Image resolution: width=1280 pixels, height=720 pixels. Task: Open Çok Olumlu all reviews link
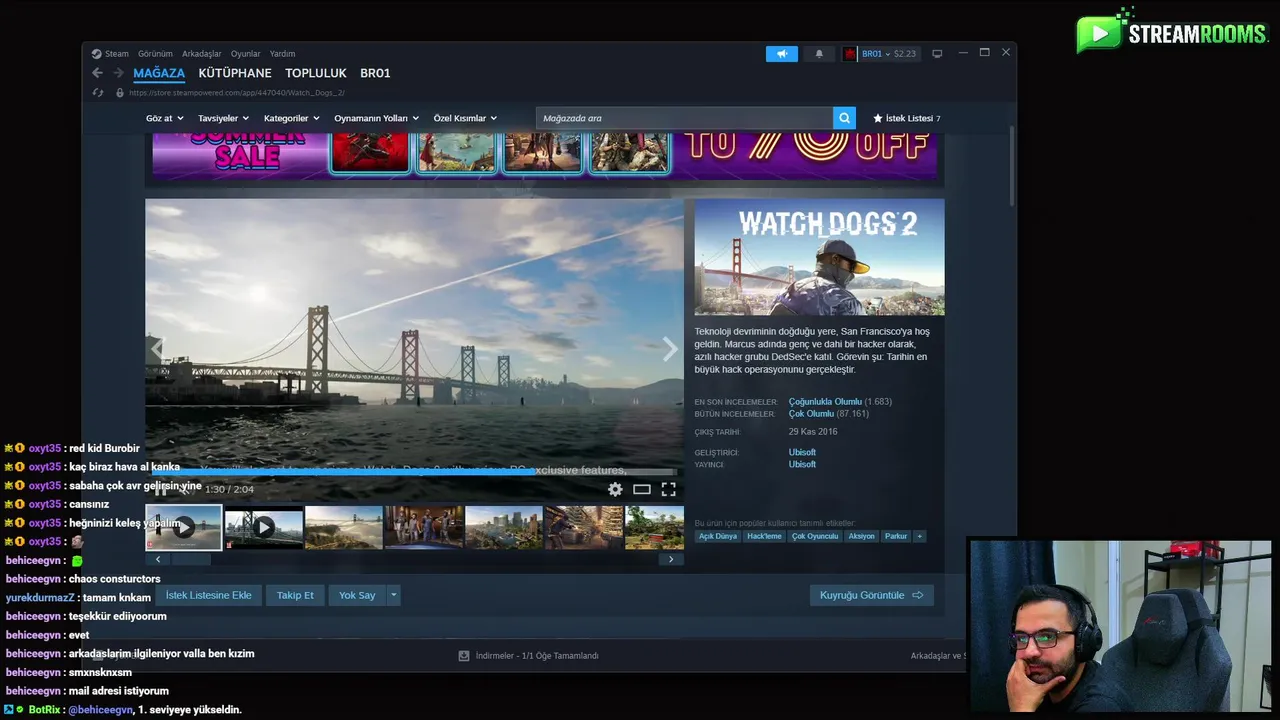[x=811, y=413]
